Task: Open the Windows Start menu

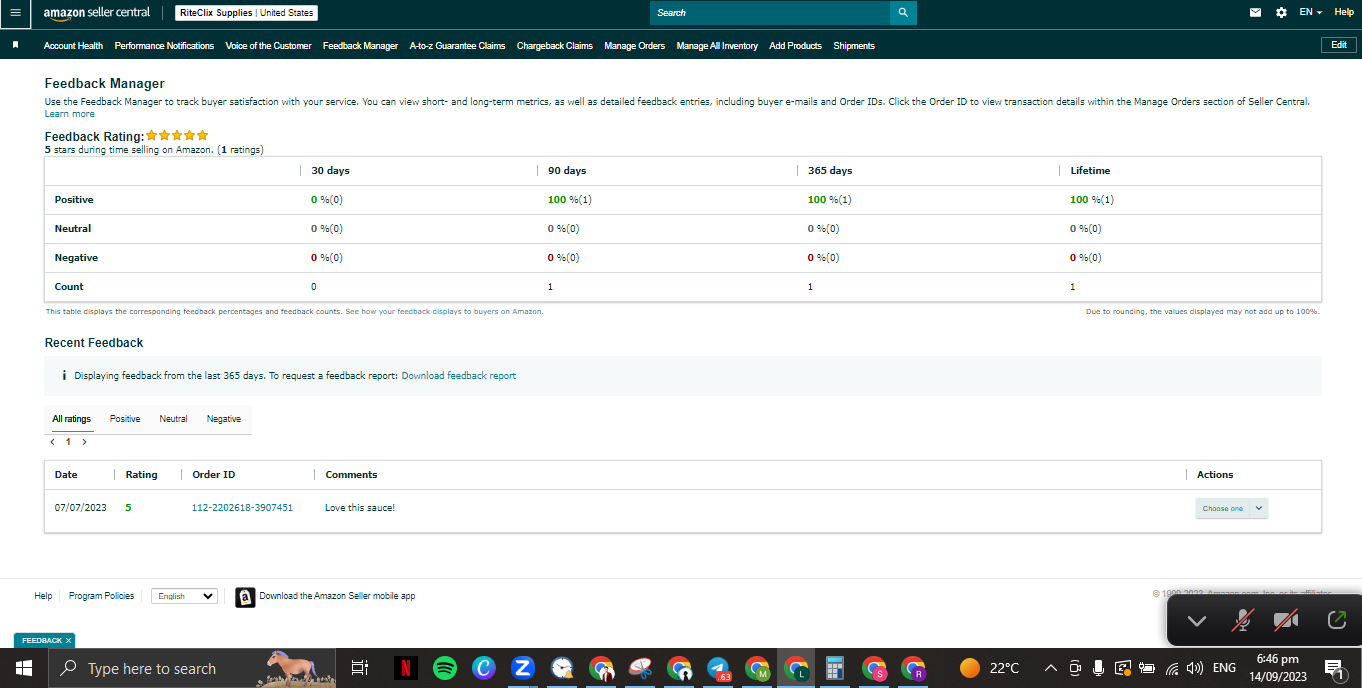Action: point(23,668)
